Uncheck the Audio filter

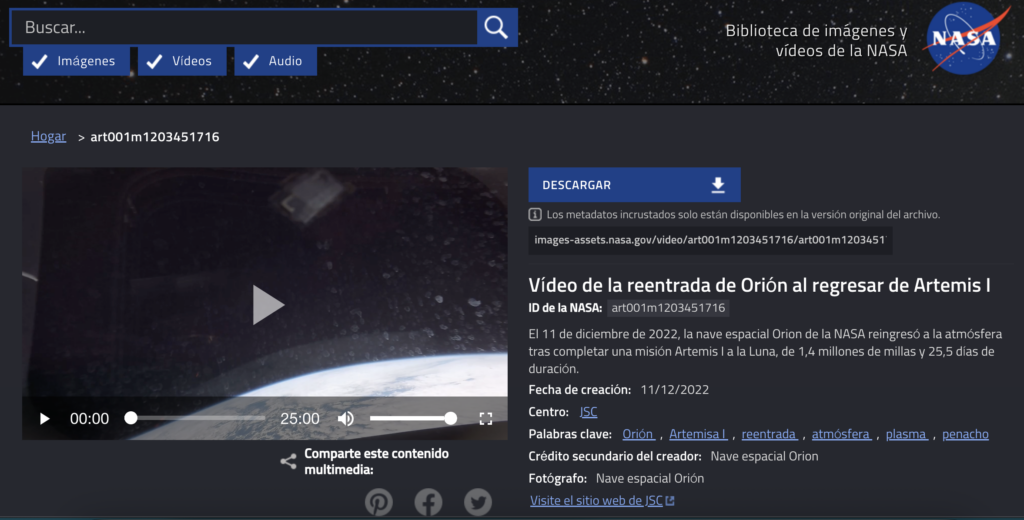[x=276, y=61]
